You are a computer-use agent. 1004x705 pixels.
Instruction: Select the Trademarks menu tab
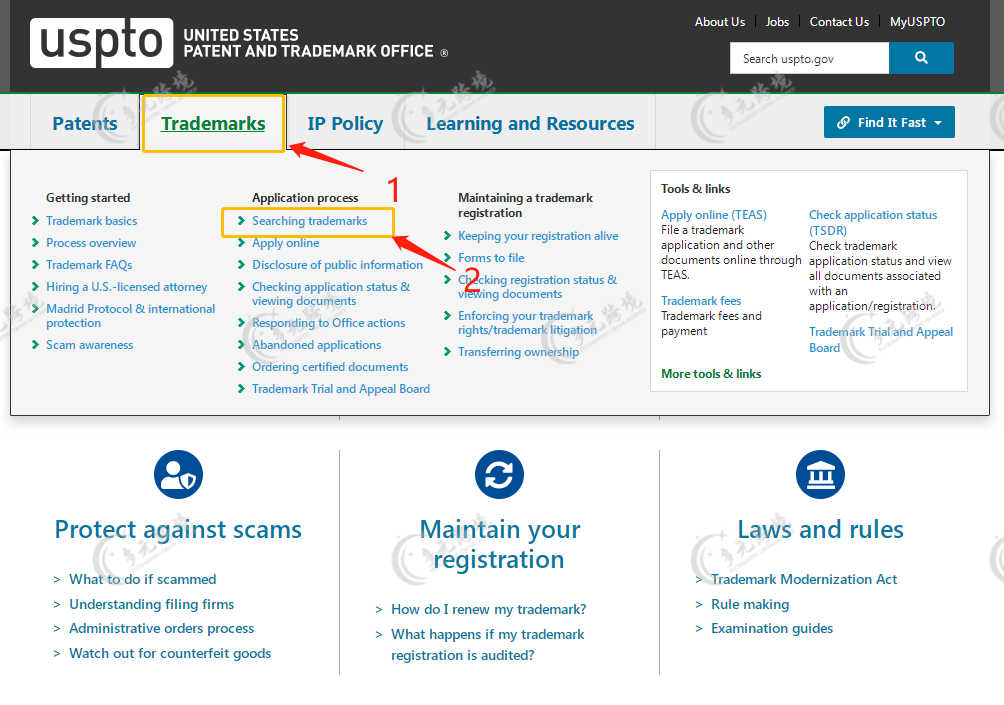[213, 123]
